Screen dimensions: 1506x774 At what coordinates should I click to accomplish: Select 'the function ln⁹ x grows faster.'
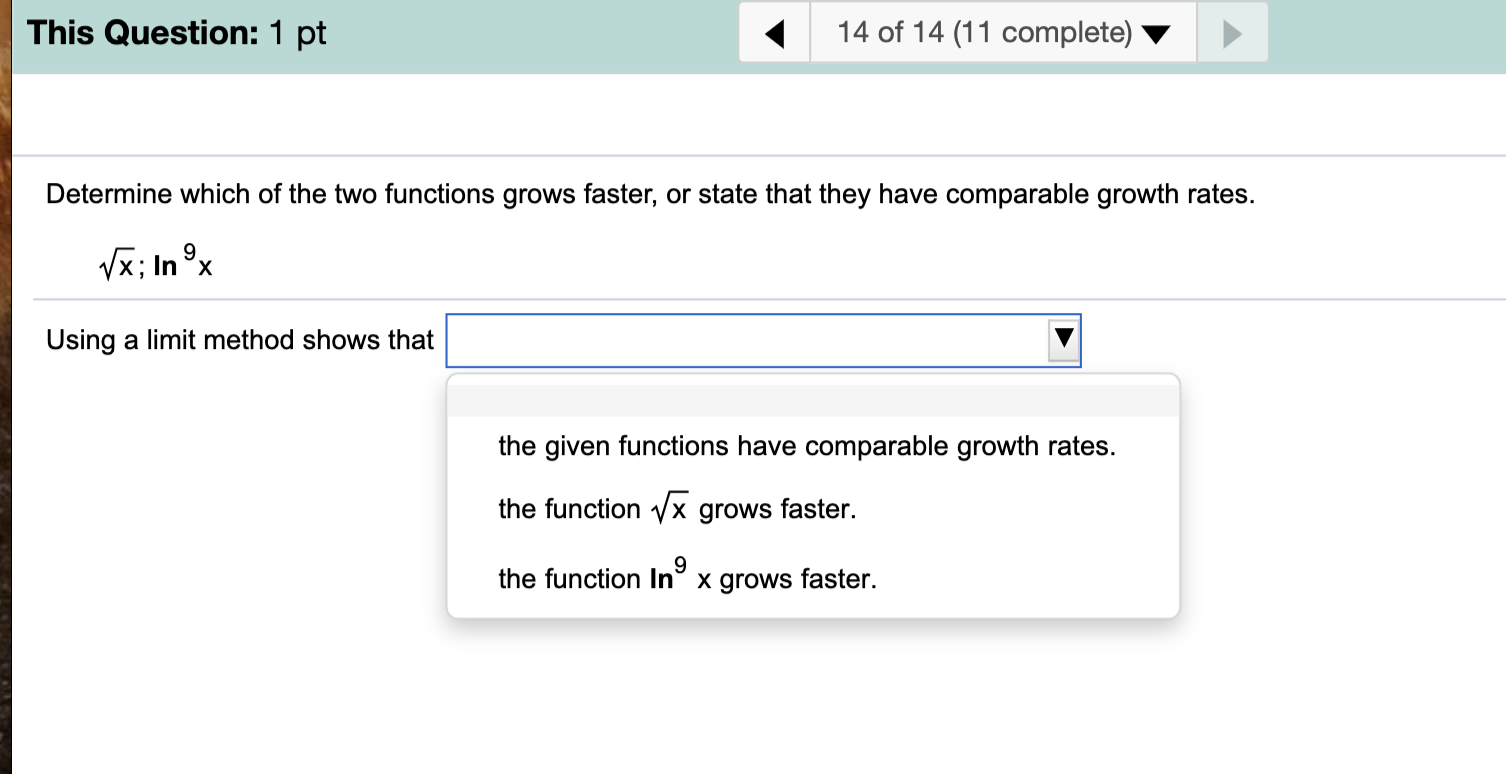tap(687, 577)
